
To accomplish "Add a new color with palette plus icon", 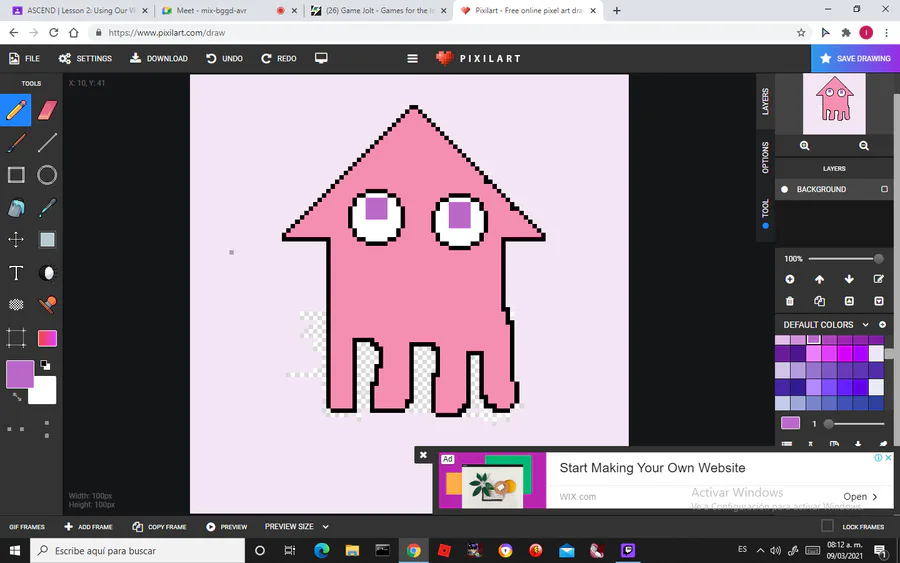I will point(883,325).
